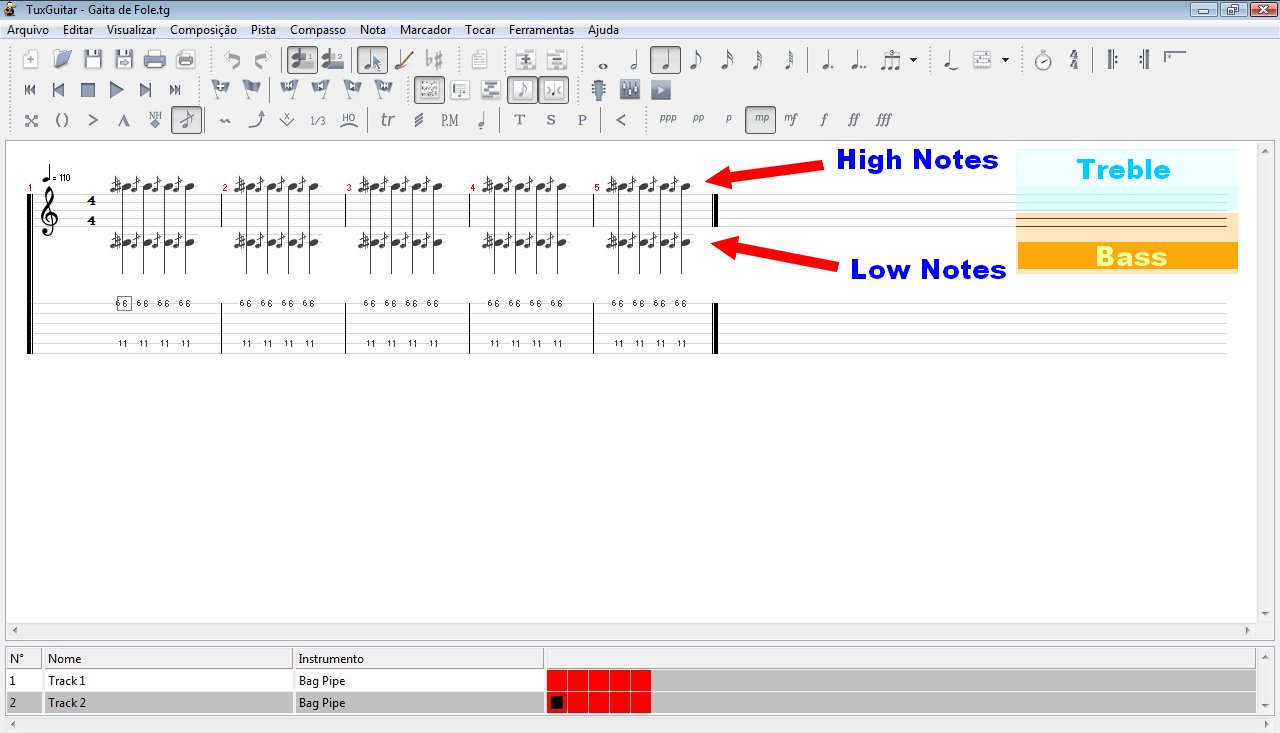Click the boxed 66 tablature note
The image size is (1280, 733).
coord(124,303)
